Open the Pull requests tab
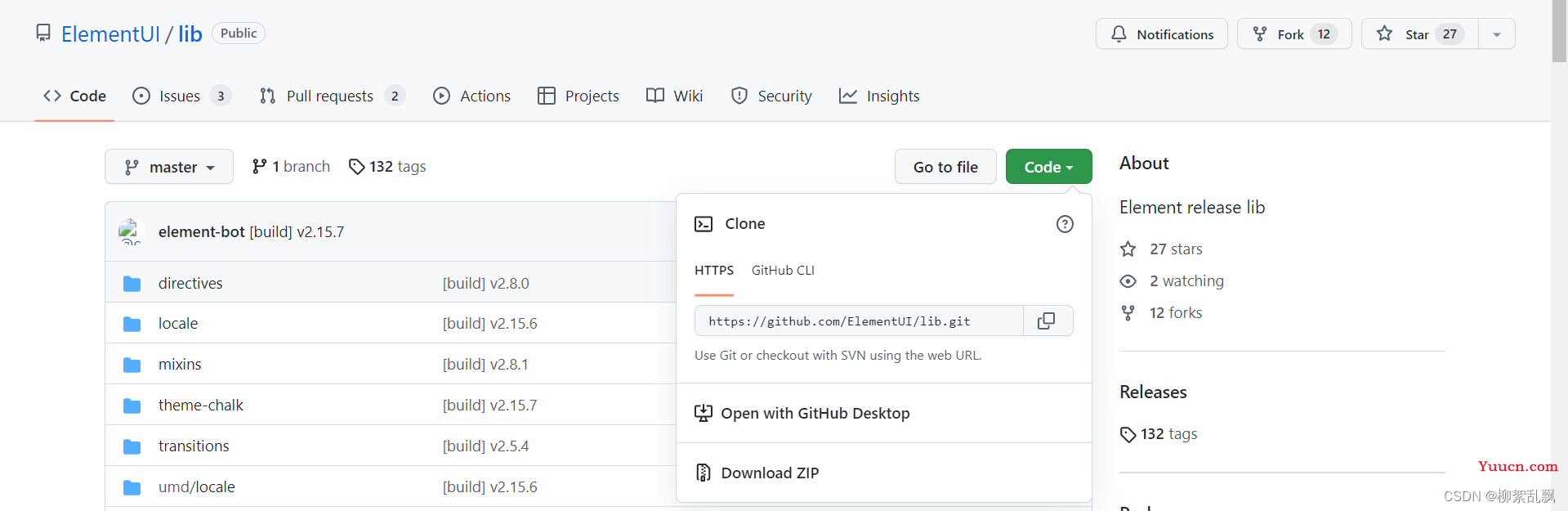The height and width of the screenshot is (511, 1568). (x=332, y=96)
